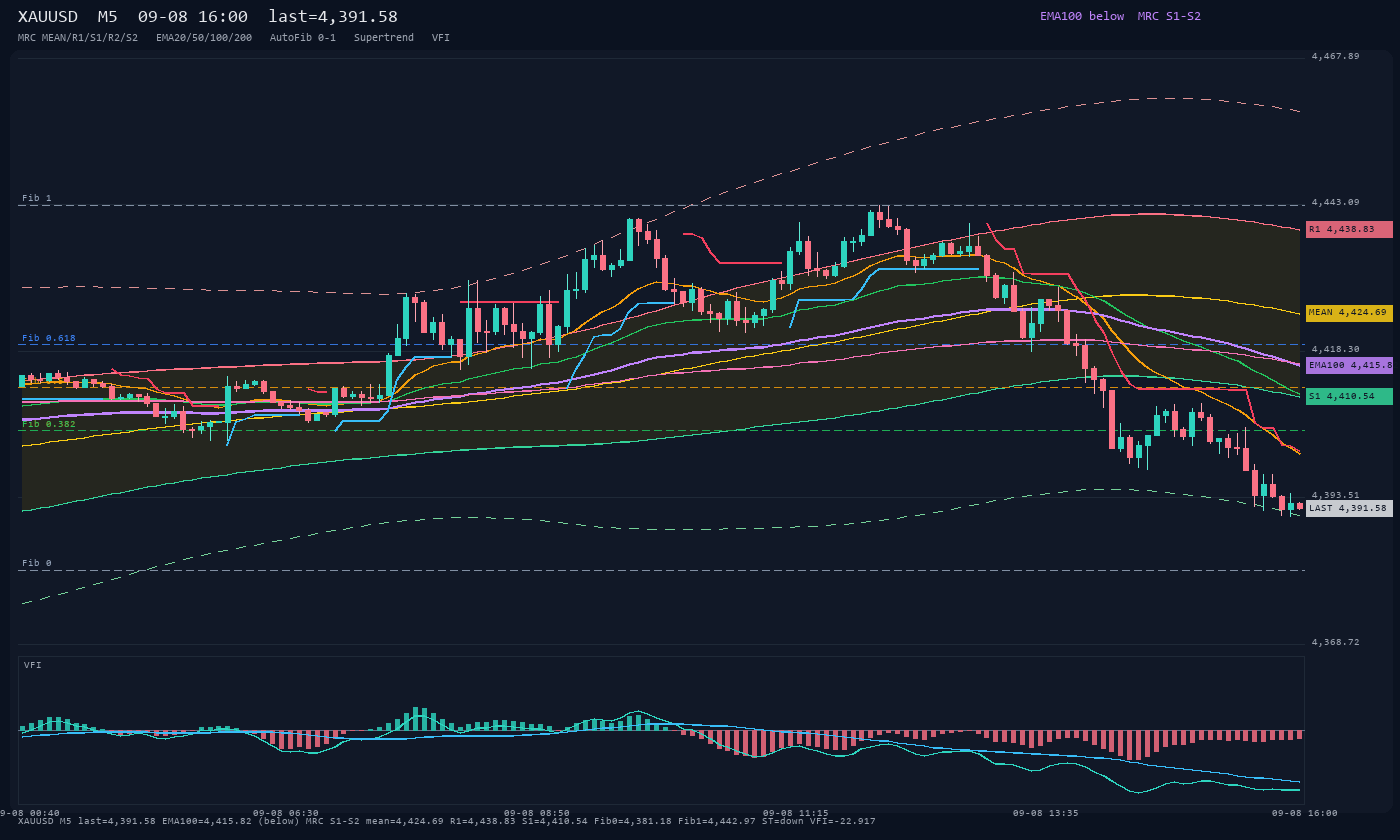Click the MEAN 4,424.69 price tag

pyautogui.click(x=1349, y=313)
